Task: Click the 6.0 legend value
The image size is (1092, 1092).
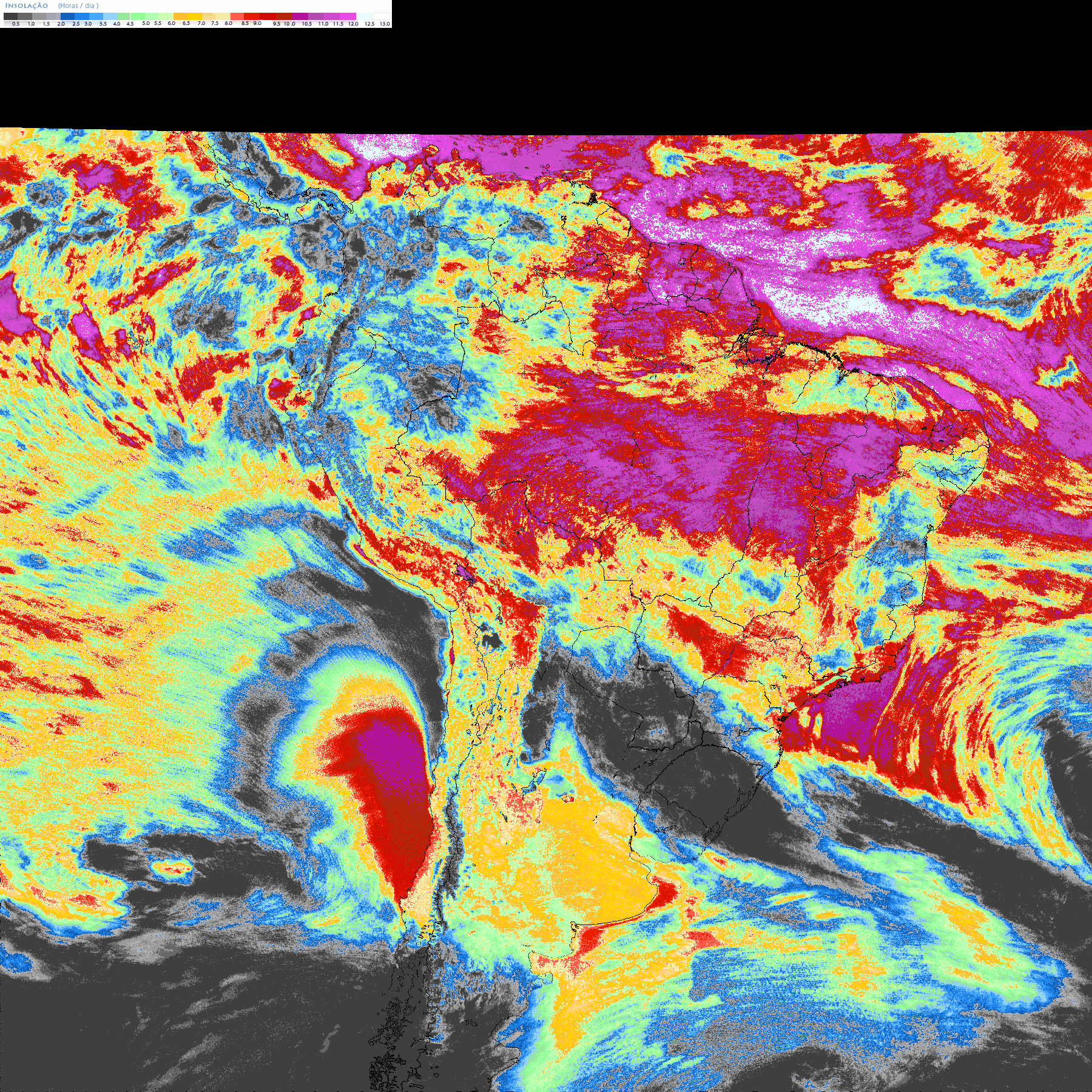Action: click(171, 23)
